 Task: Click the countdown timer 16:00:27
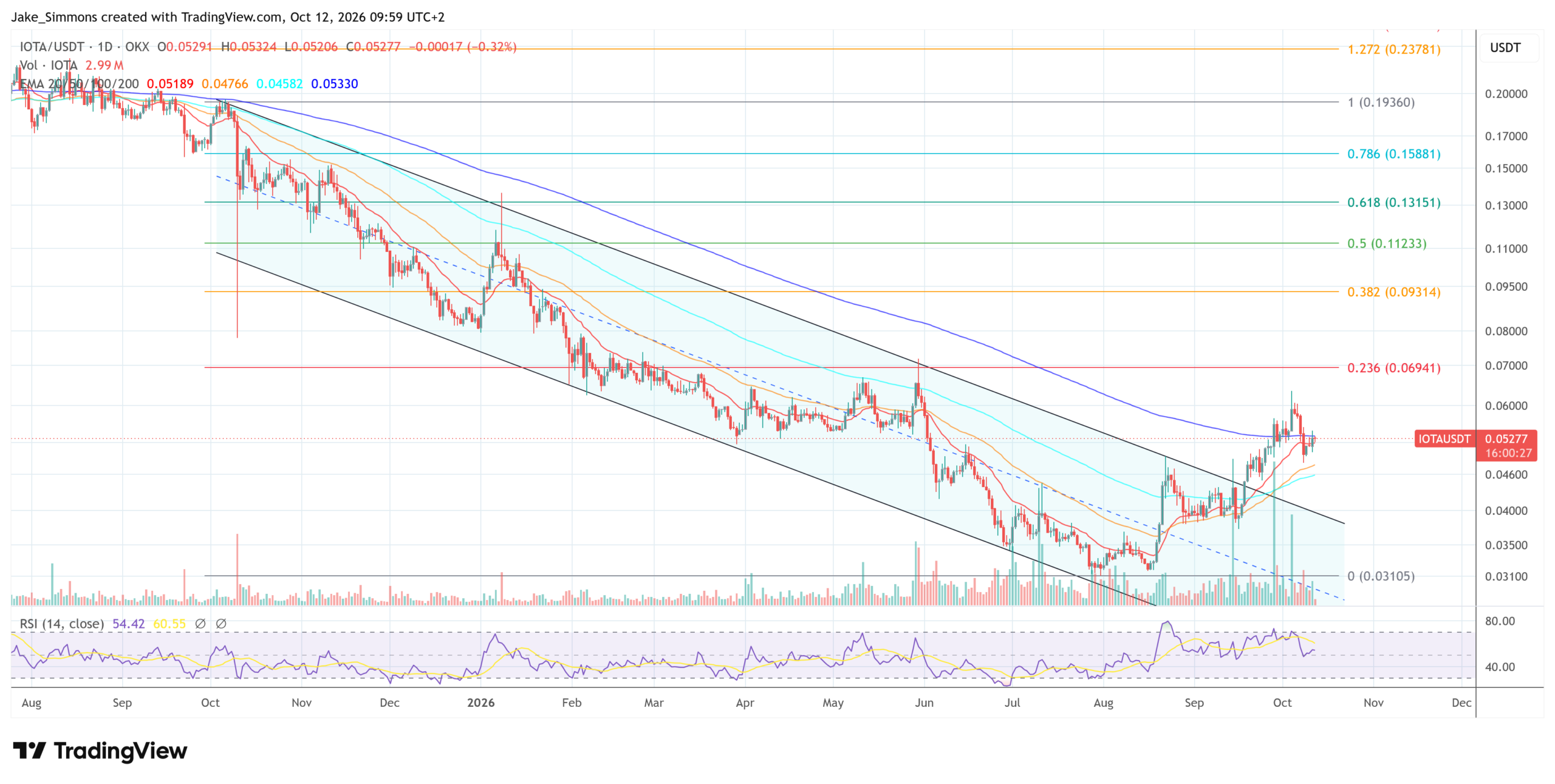pyautogui.click(x=1509, y=453)
